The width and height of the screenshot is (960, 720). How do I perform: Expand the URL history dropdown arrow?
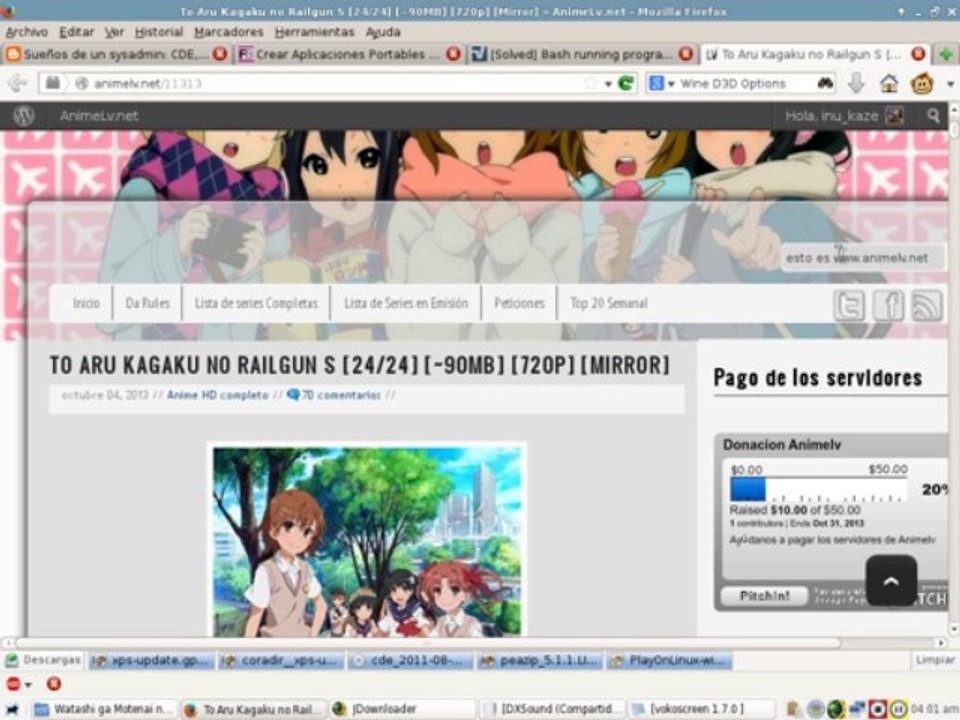[608, 84]
